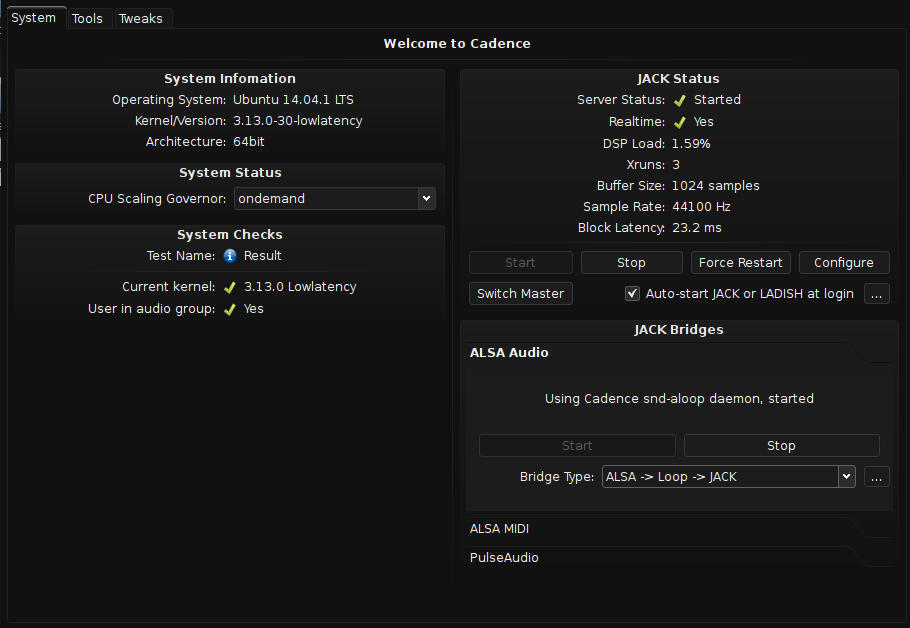Switch to the Tweaks tab
Viewport: 910px width, 628px height.
point(141,18)
